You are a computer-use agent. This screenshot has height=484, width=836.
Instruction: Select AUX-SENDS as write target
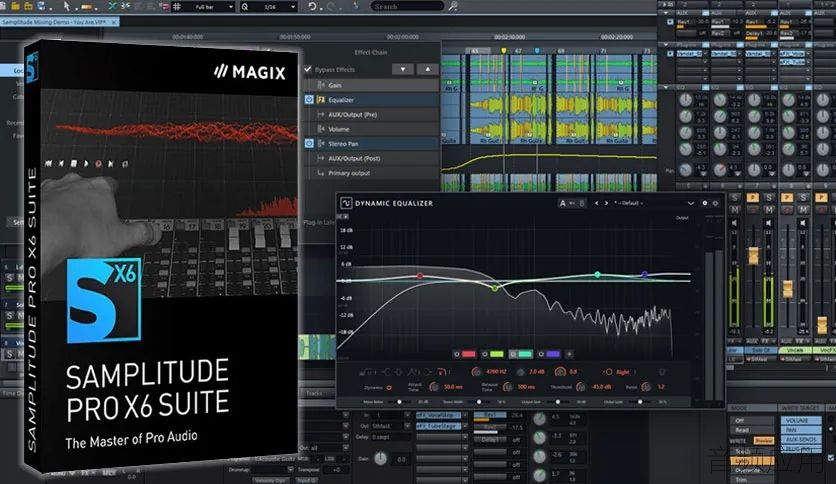[x=801, y=439]
